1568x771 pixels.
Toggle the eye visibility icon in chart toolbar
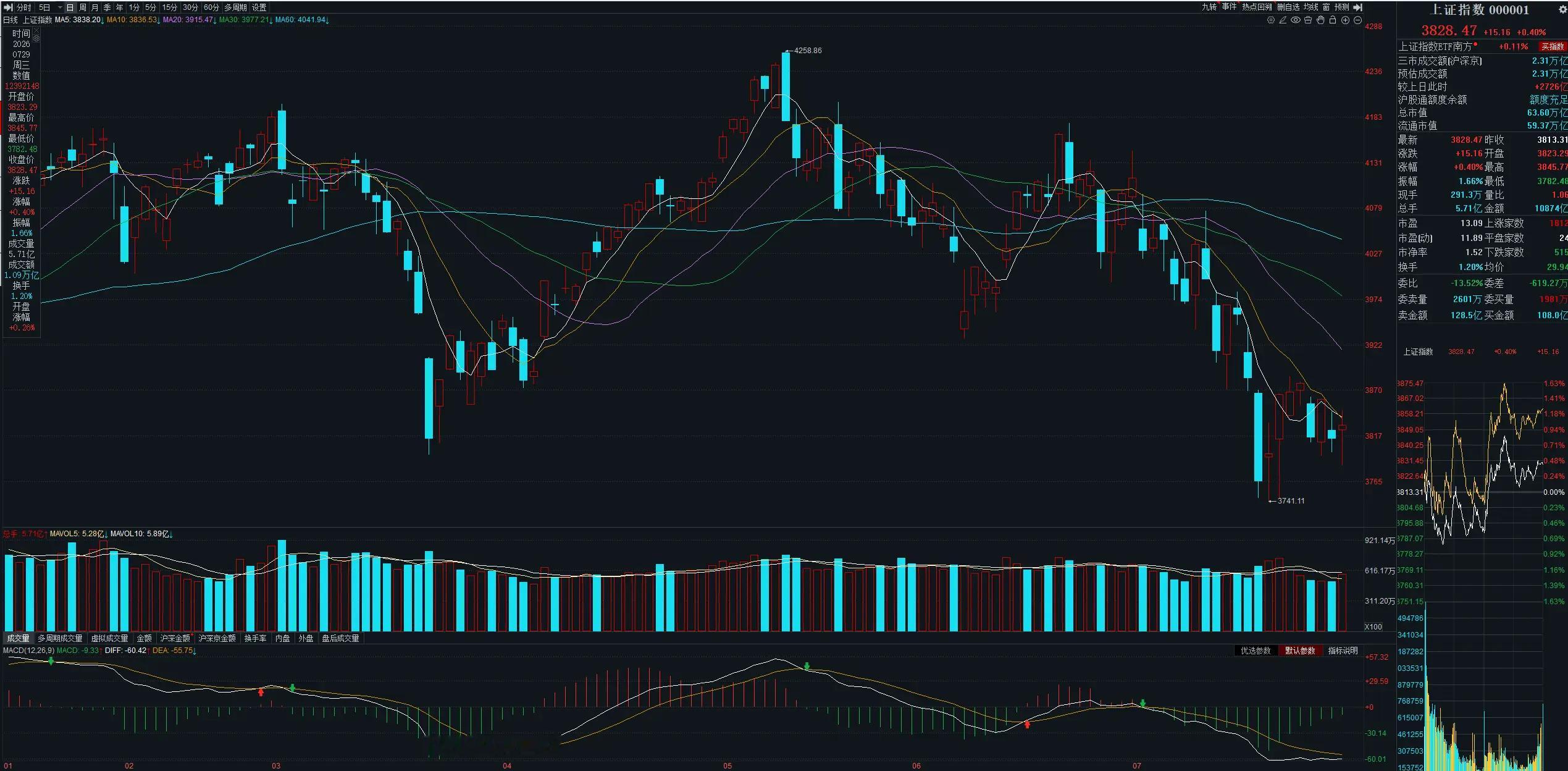coord(1295,20)
